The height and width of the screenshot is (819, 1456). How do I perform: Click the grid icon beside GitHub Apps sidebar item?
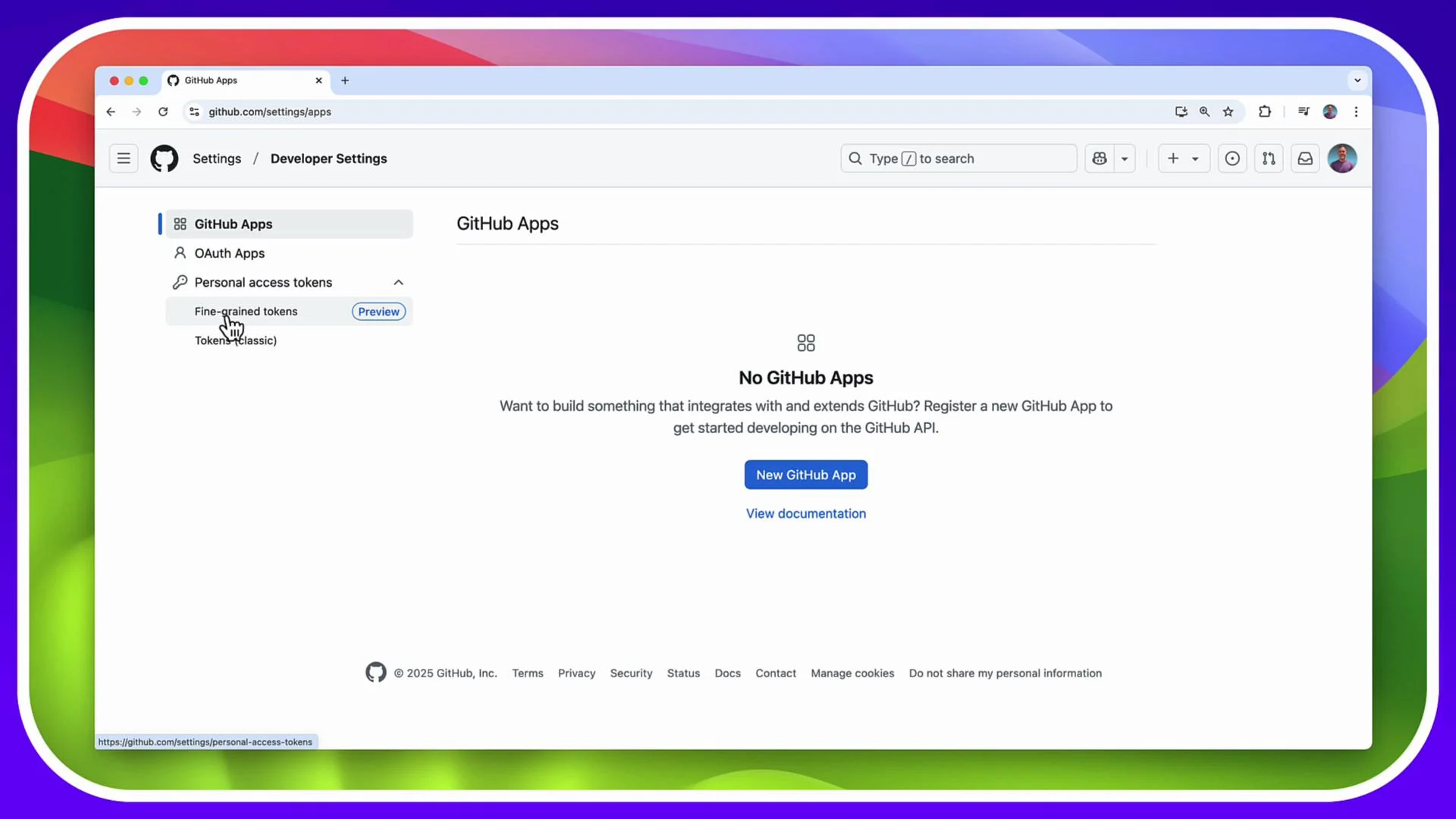point(180,224)
